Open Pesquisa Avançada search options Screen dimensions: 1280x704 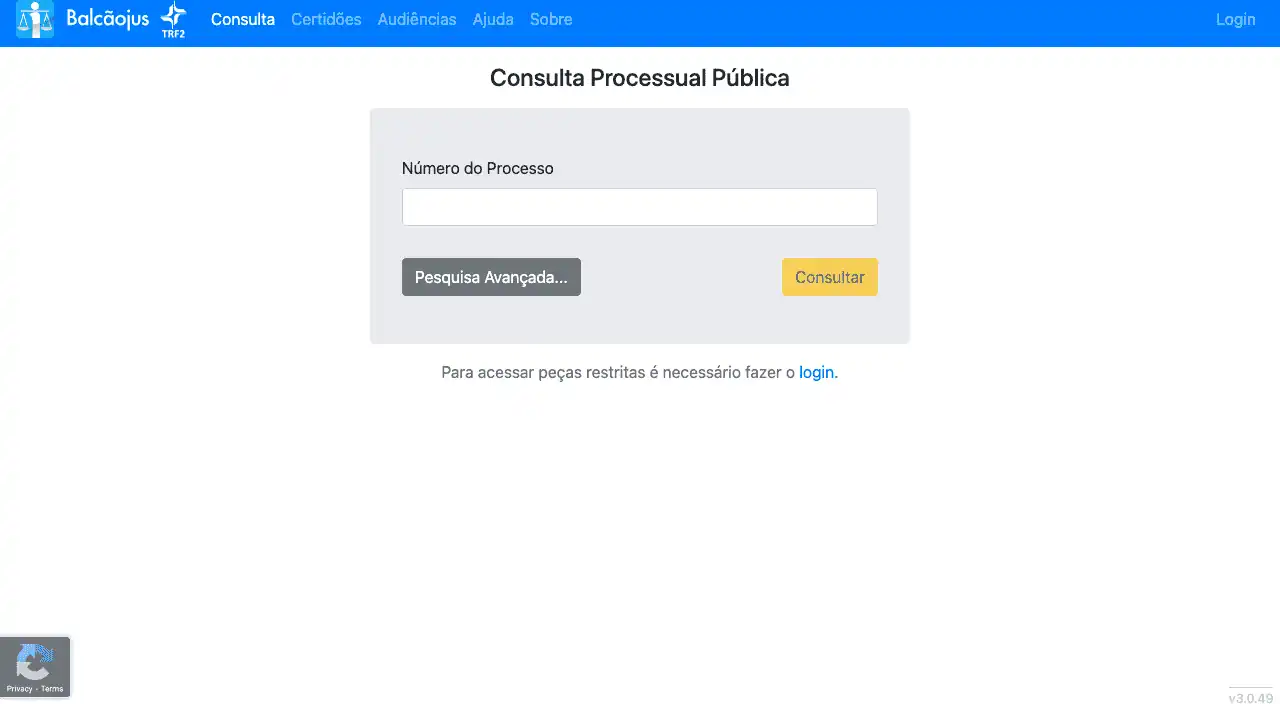coord(491,277)
